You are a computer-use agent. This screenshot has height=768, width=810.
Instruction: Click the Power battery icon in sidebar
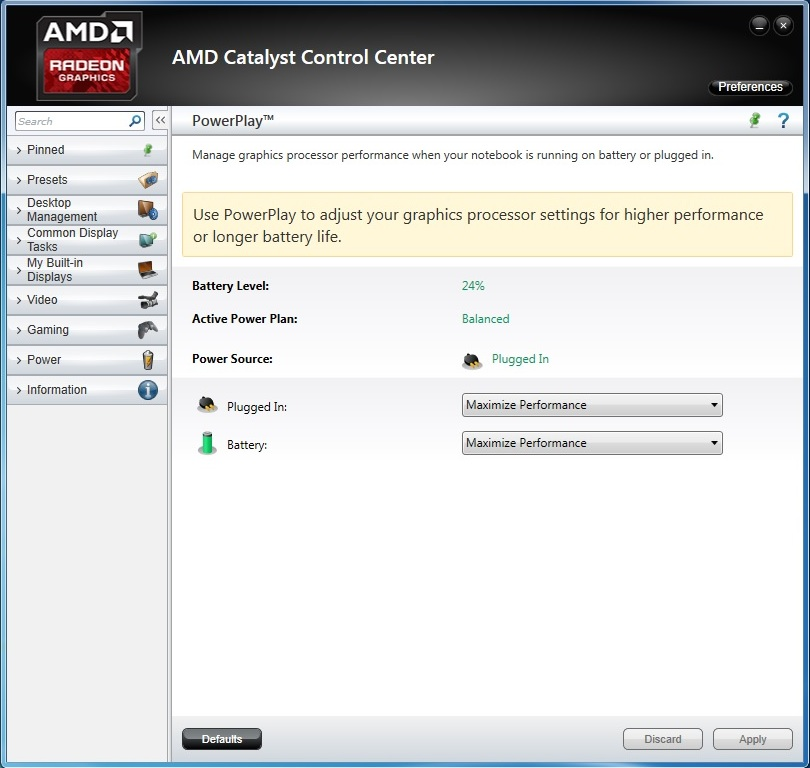(148, 360)
